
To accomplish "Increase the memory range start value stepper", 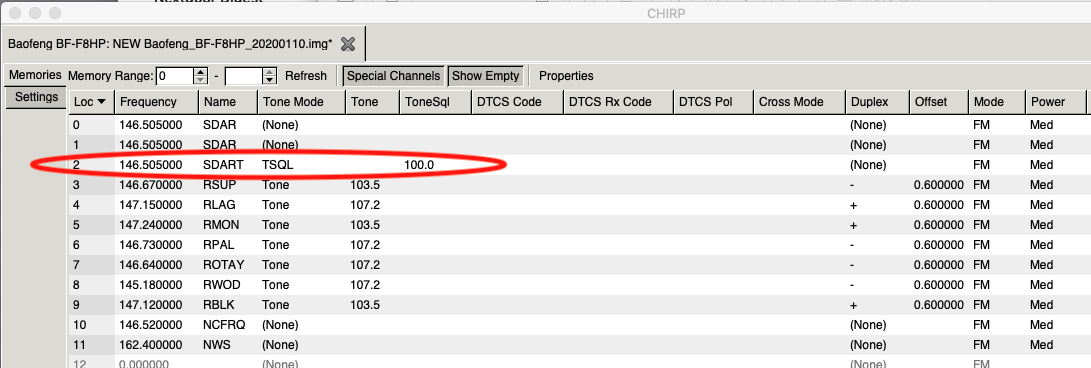I will tap(201, 72).
